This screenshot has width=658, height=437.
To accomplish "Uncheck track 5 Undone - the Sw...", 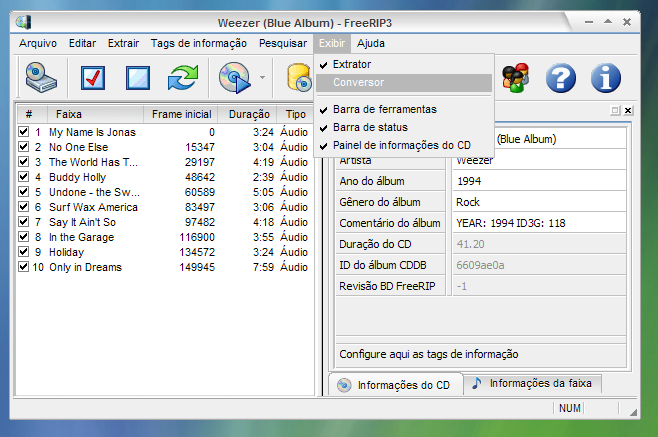I will click(24, 192).
